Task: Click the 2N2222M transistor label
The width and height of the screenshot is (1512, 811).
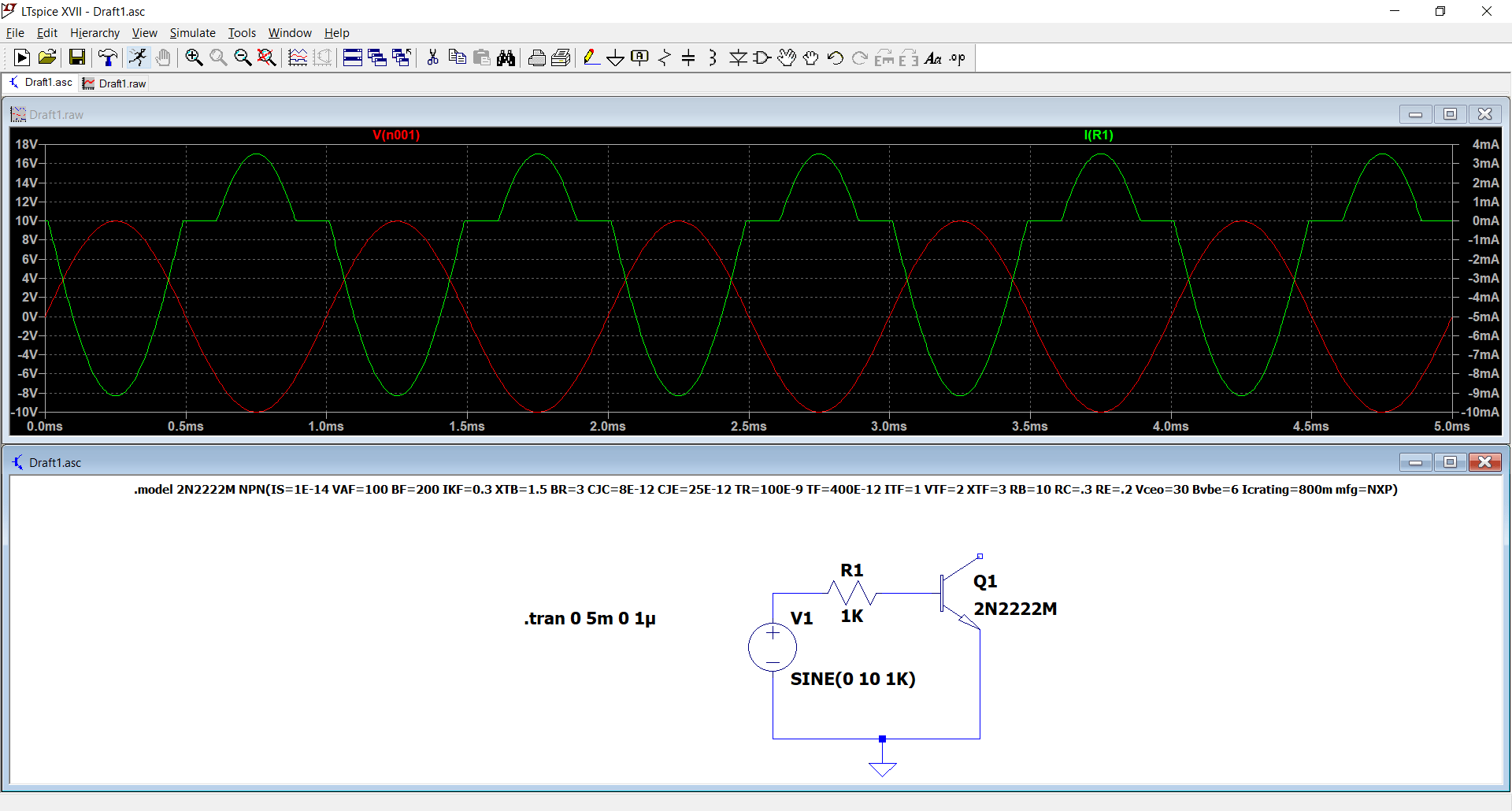Action: [x=1015, y=609]
